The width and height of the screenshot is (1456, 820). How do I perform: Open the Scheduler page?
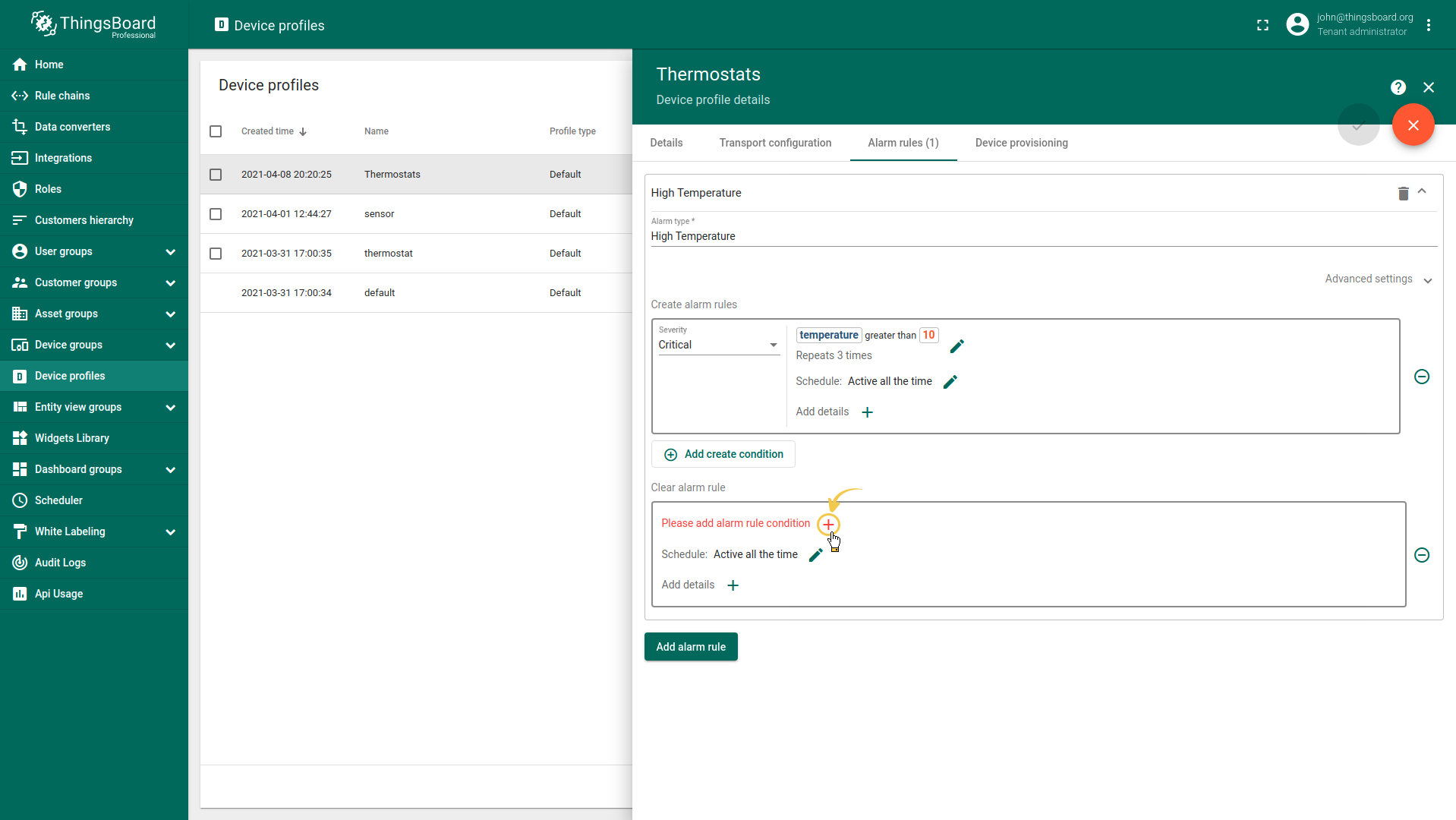[94, 500]
